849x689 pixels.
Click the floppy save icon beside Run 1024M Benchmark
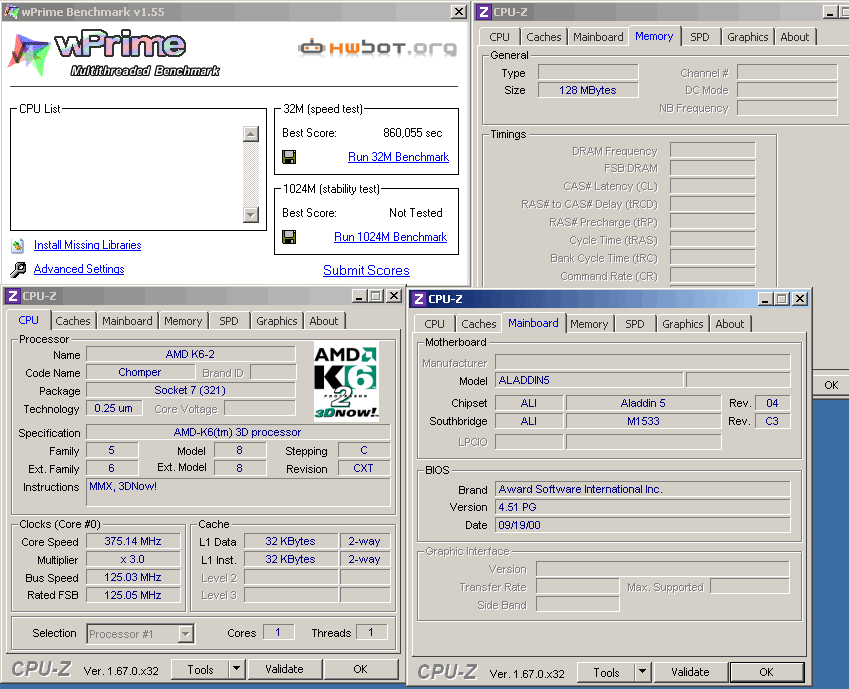289,237
